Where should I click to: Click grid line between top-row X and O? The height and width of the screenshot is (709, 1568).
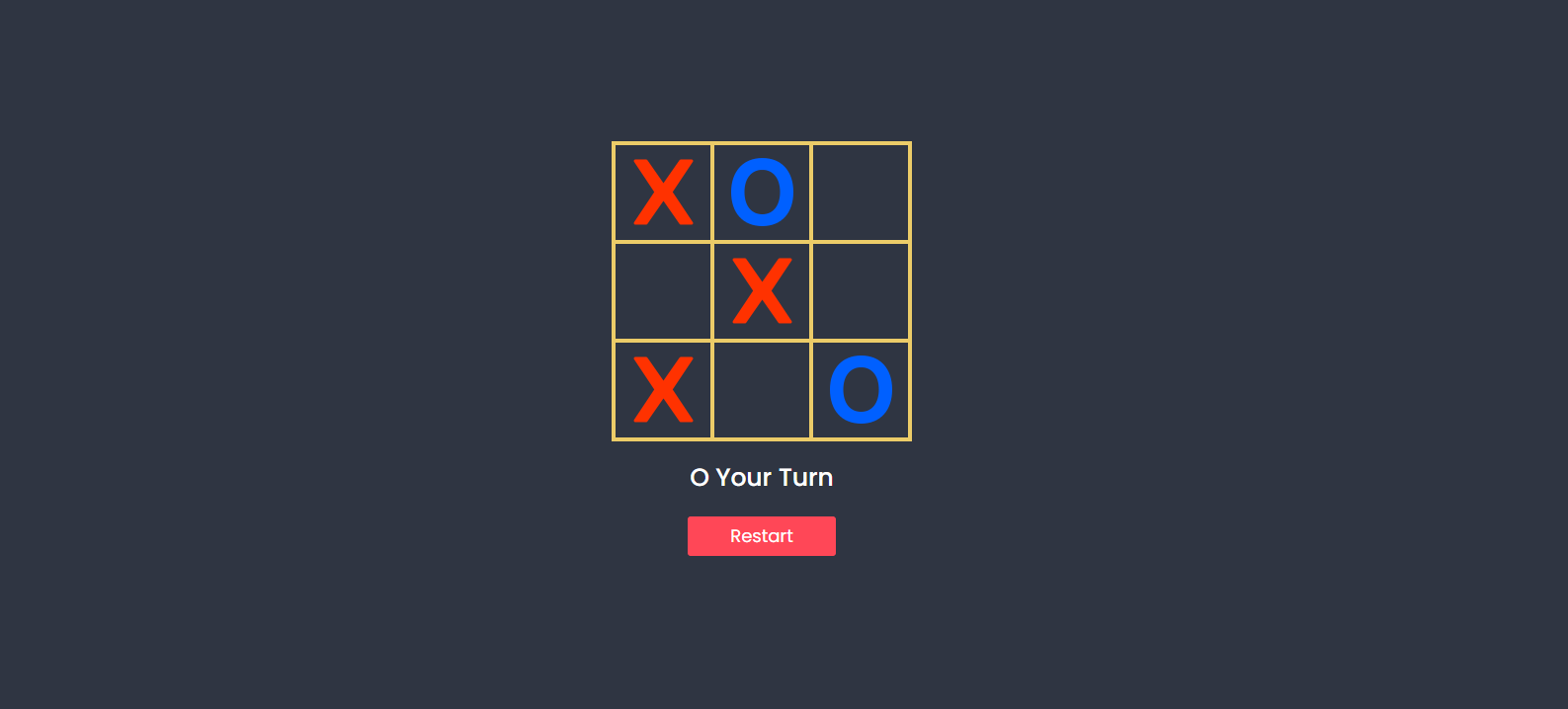click(x=712, y=193)
